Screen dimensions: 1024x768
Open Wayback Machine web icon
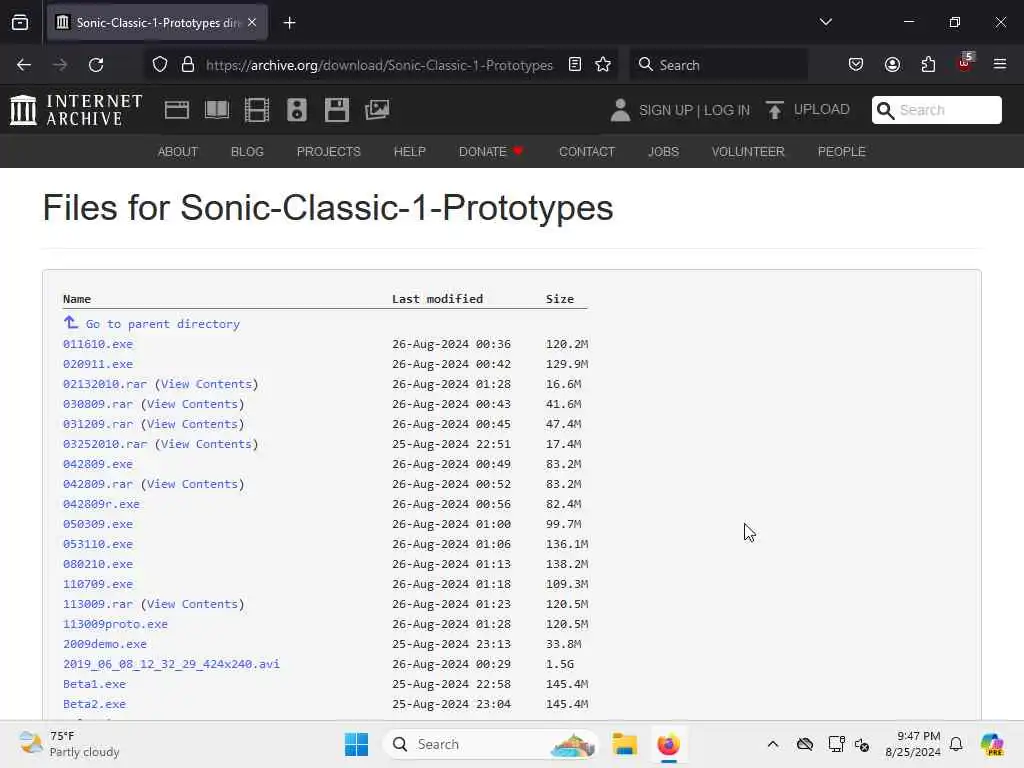point(176,110)
